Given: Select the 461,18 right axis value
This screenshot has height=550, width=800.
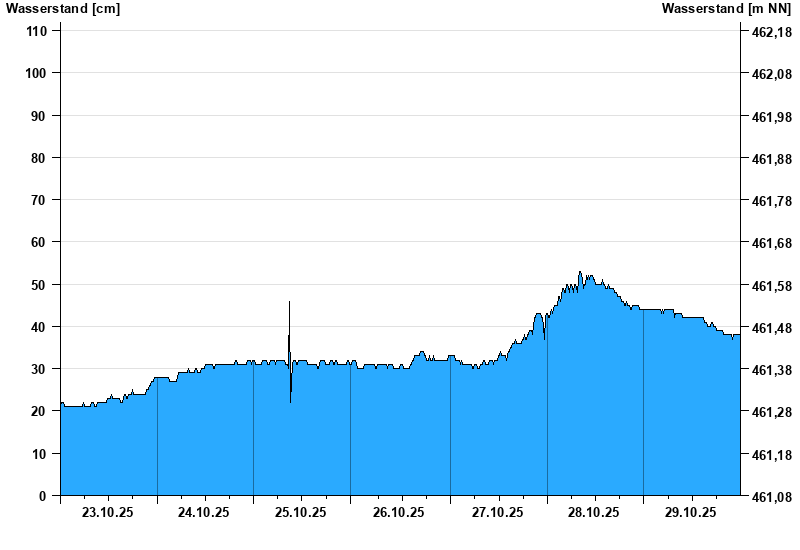Looking at the screenshot, I should point(772,455).
